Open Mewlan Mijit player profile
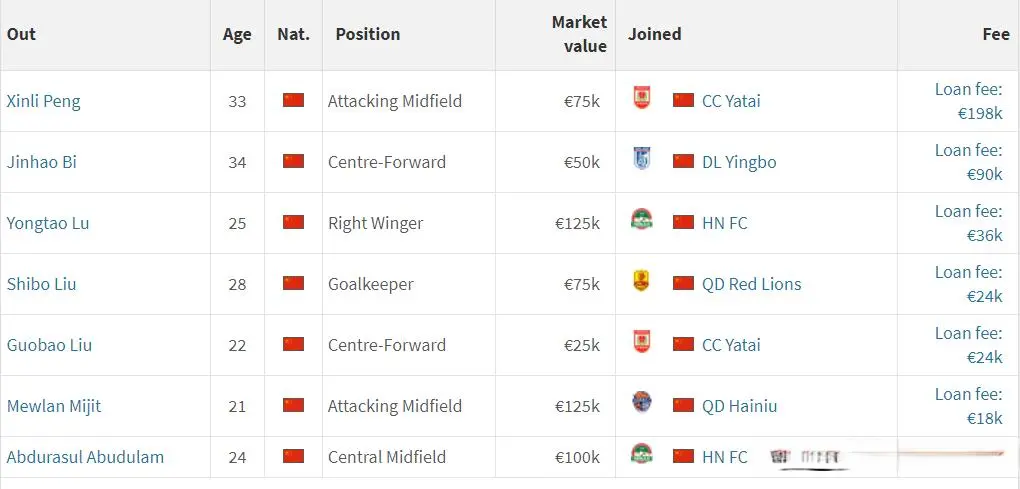The height and width of the screenshot is (489, 1020). click(54, 406)
